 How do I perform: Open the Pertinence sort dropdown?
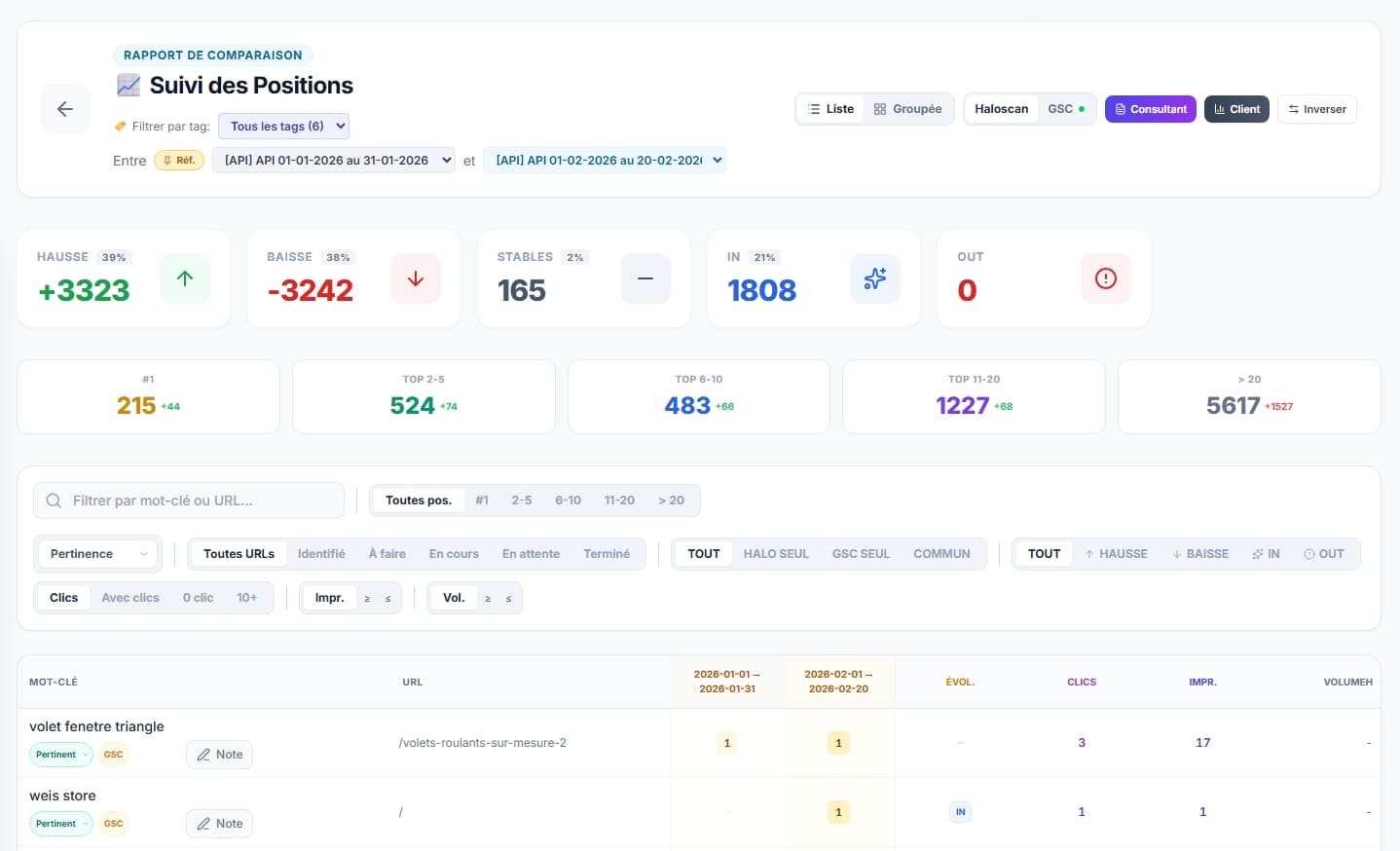pos(96,553)
